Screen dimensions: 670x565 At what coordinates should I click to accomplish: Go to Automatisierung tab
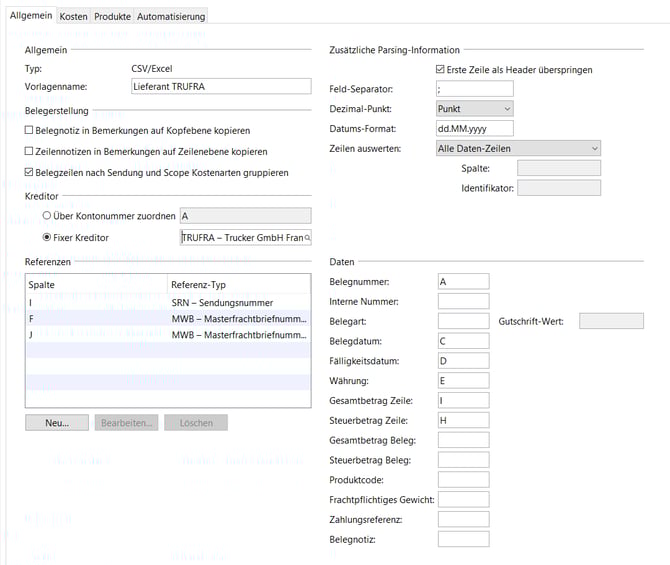tap(171, 17)
